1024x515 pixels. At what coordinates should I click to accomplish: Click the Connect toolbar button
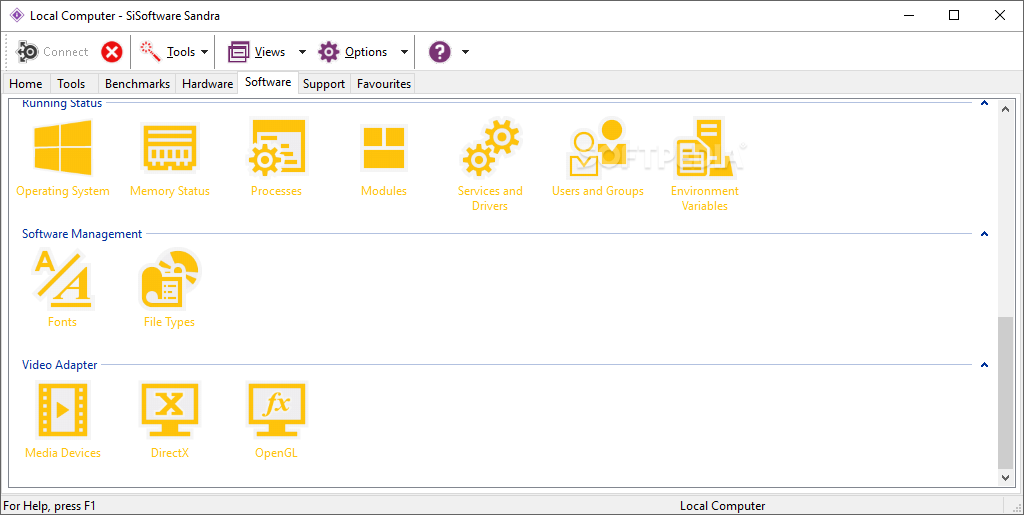coord(52,52)
